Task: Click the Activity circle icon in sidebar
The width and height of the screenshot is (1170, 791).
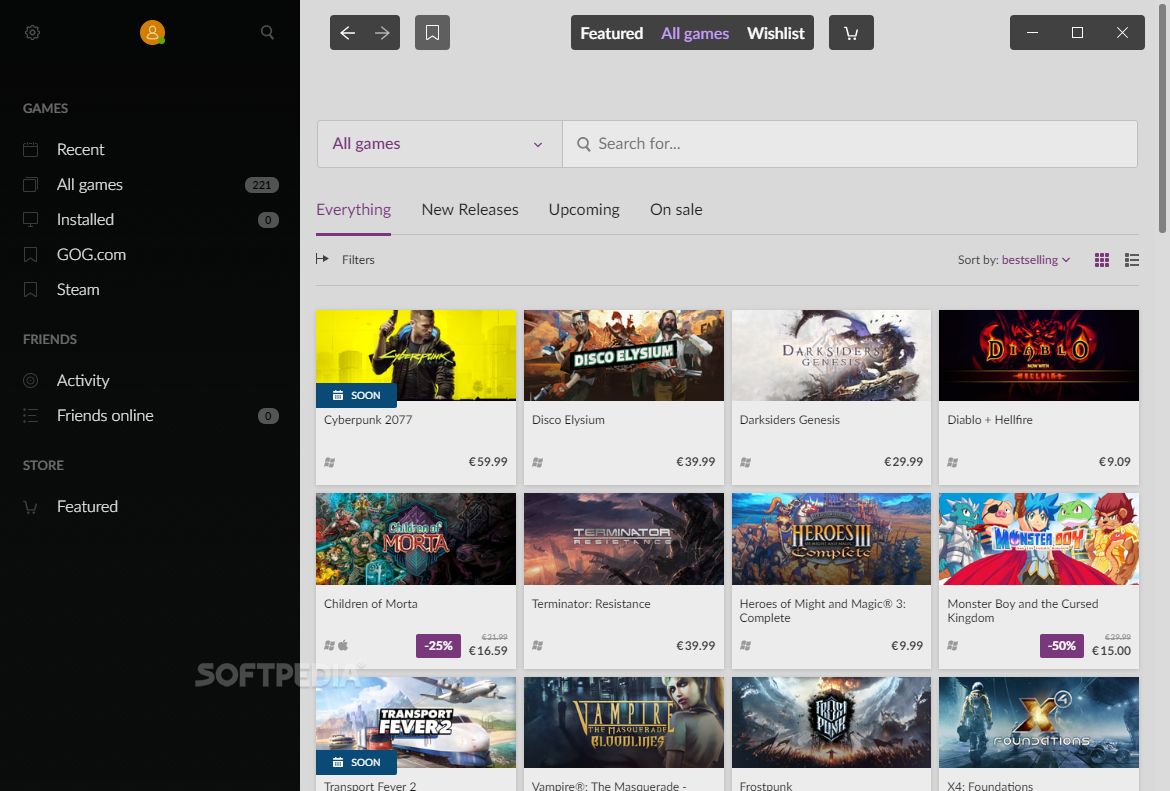Action: coord(31,381)
